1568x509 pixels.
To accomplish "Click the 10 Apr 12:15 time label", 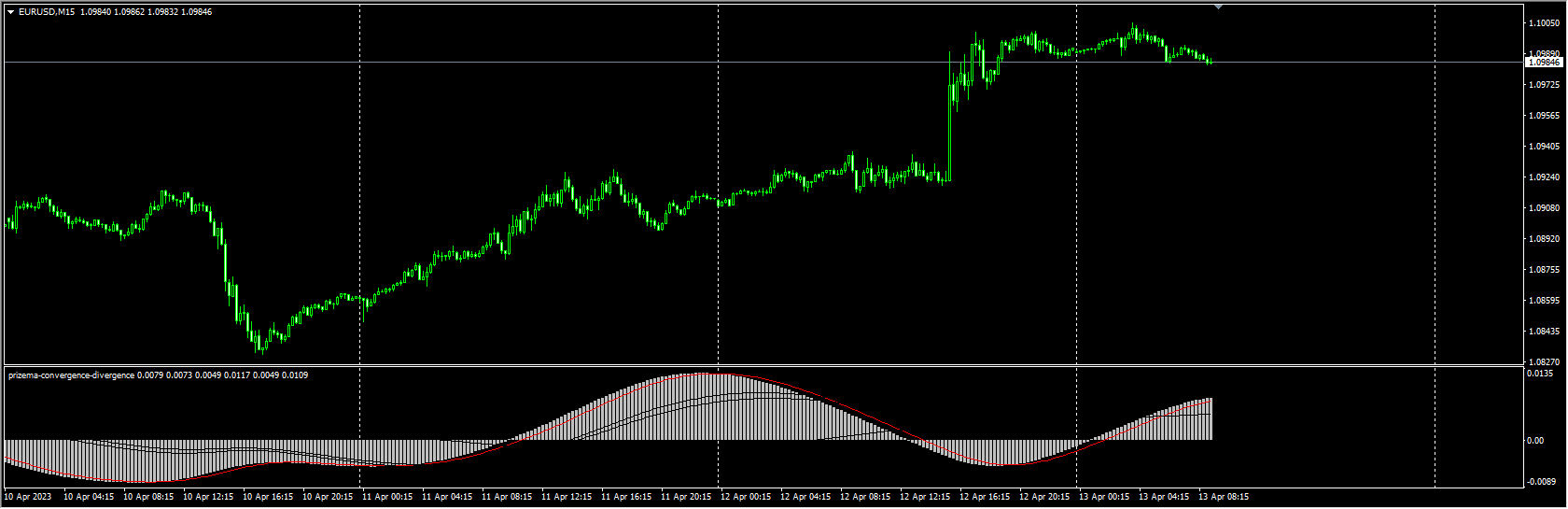I will coord(208,497).
